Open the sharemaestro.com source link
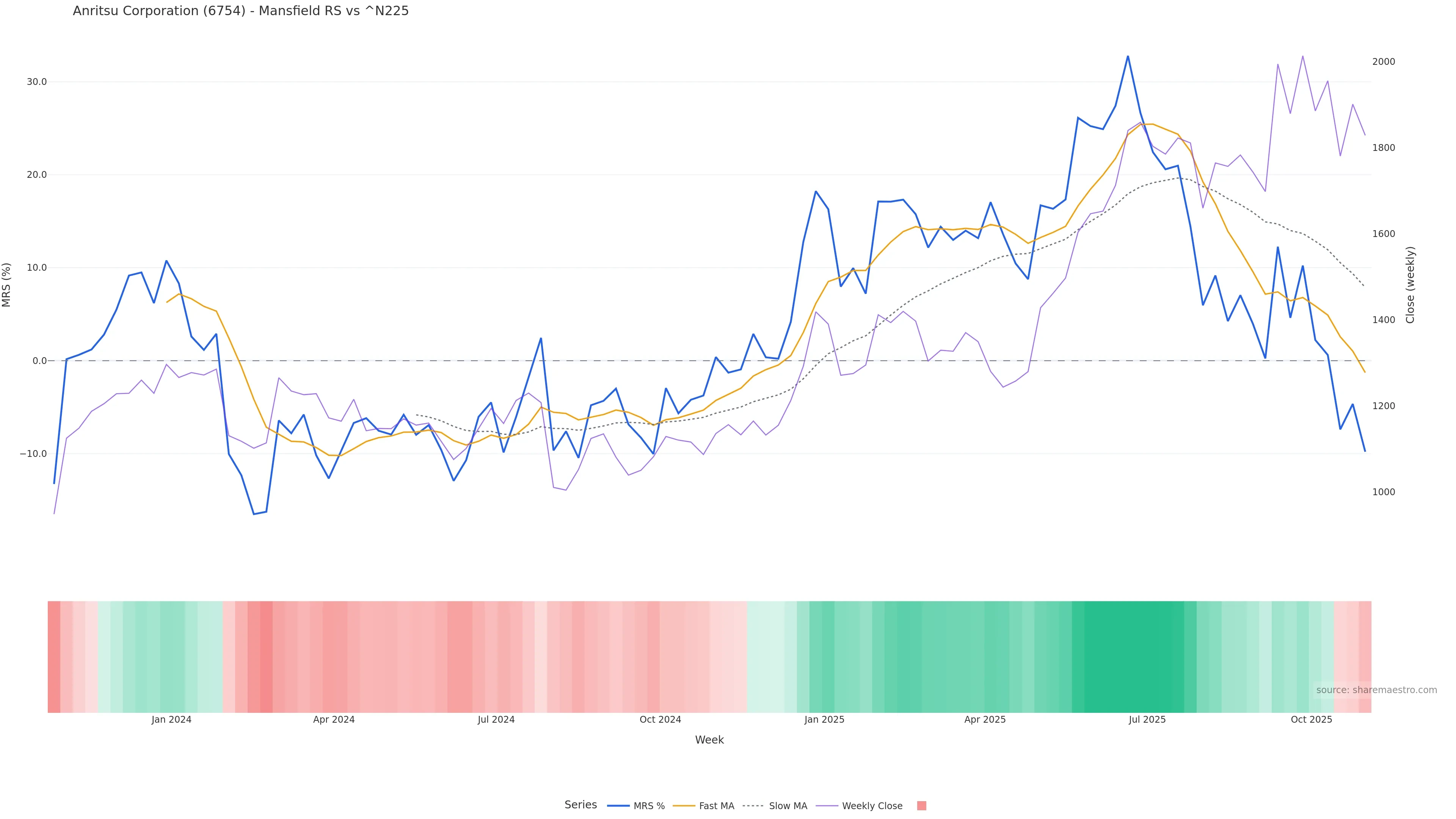Viewport: 1456px width, 819px height. tap(1376, 690)
